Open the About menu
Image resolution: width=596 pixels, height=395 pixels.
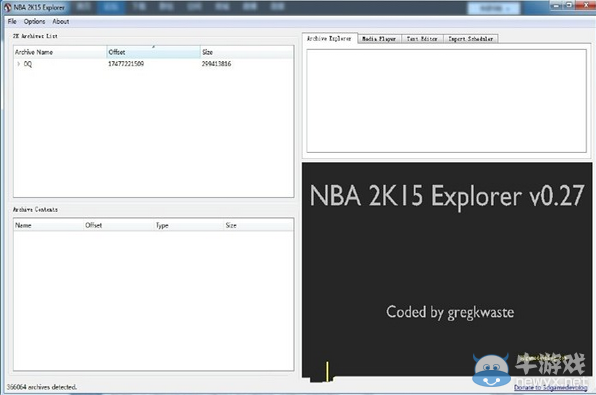click(x=61, y=21)
